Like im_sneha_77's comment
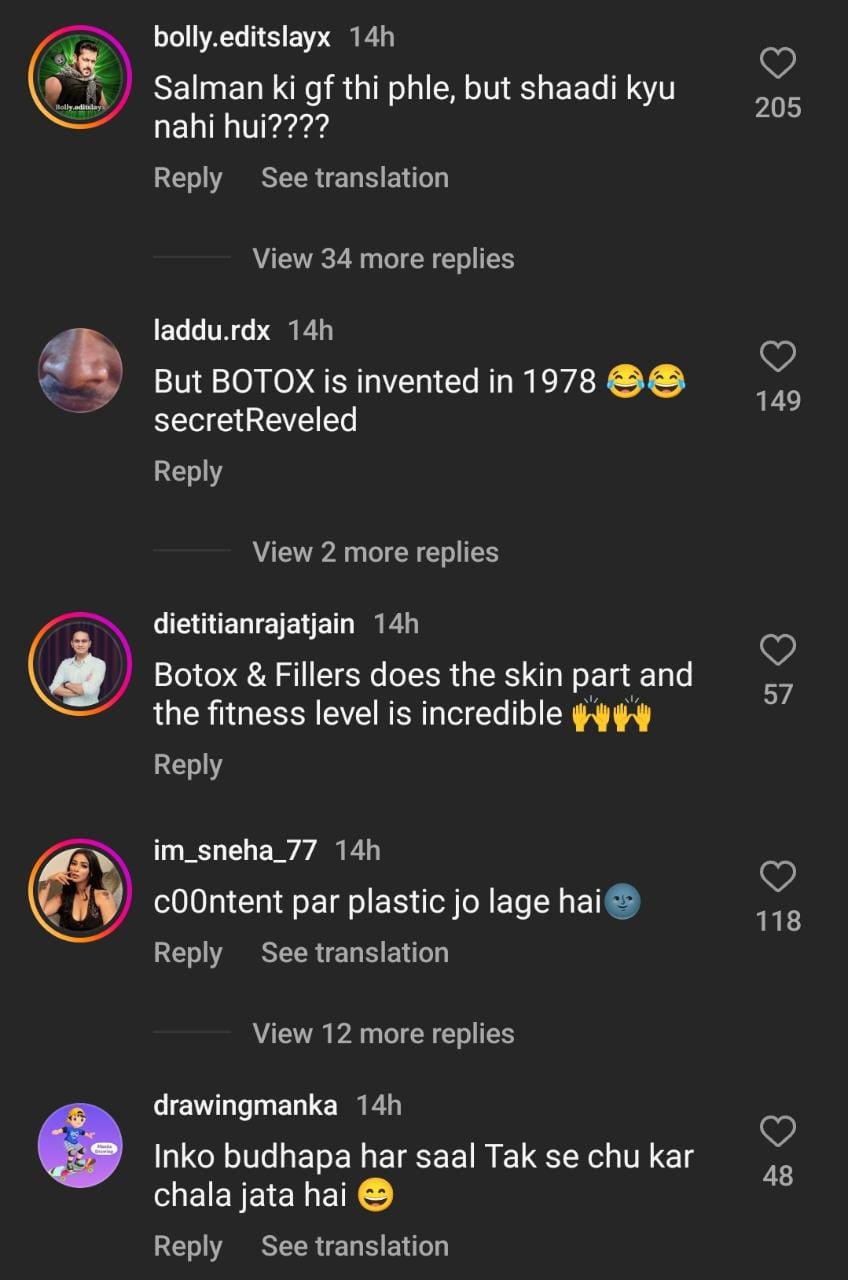848x1280 pixels. click(778, 878)
